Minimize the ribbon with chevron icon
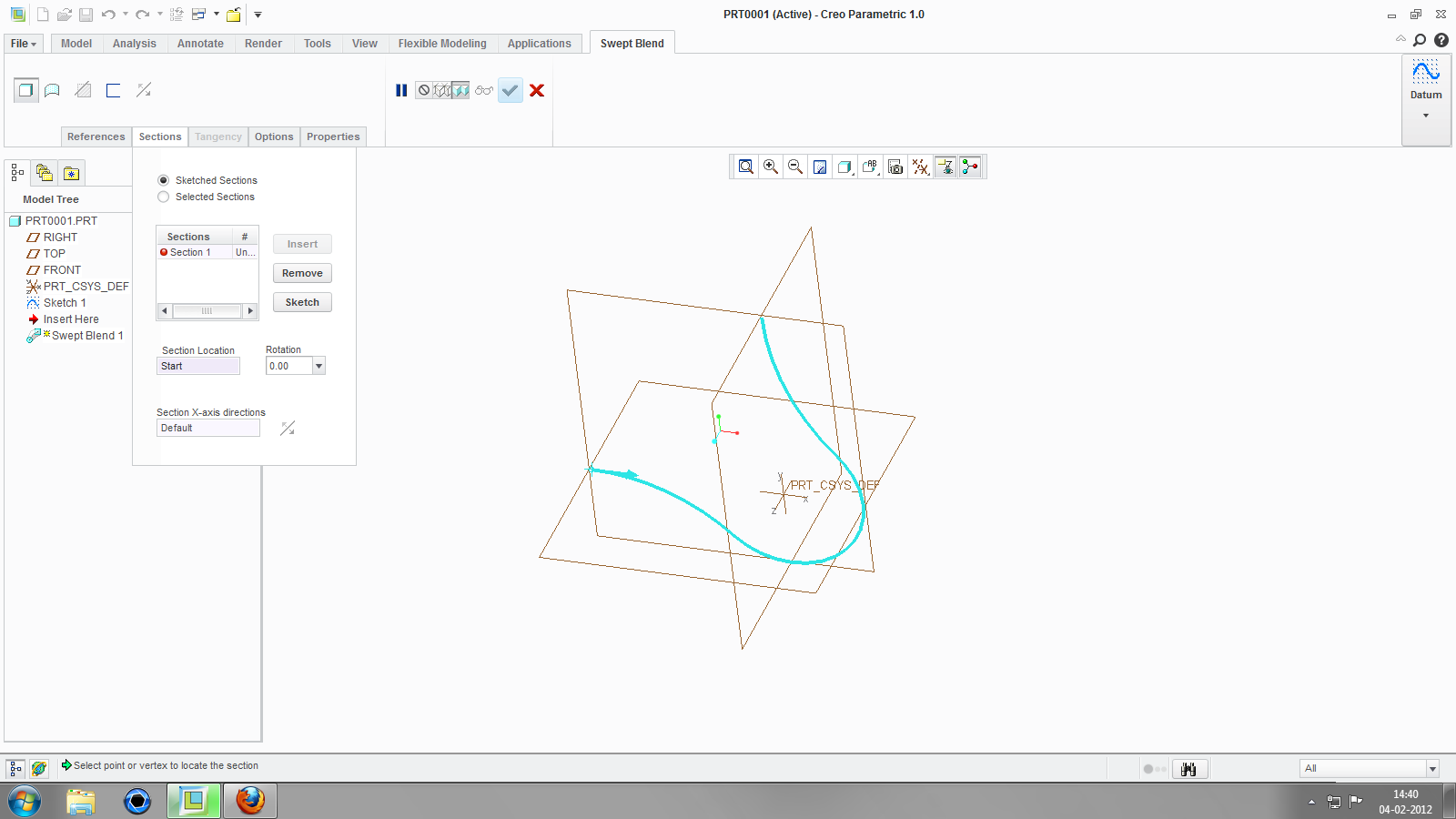 pyautogui.click(x=1400, y=39)
